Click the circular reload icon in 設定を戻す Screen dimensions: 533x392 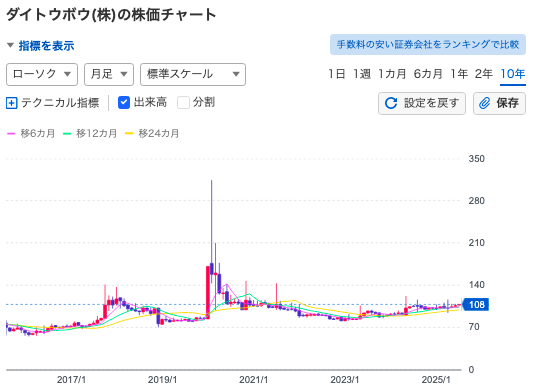coord(391,103)
